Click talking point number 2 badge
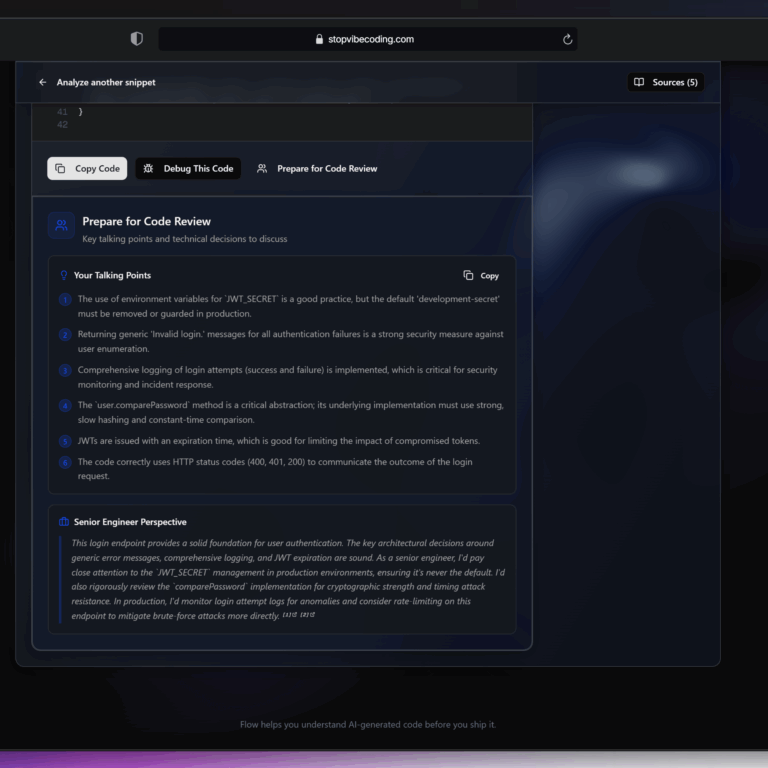 point(65,335)
